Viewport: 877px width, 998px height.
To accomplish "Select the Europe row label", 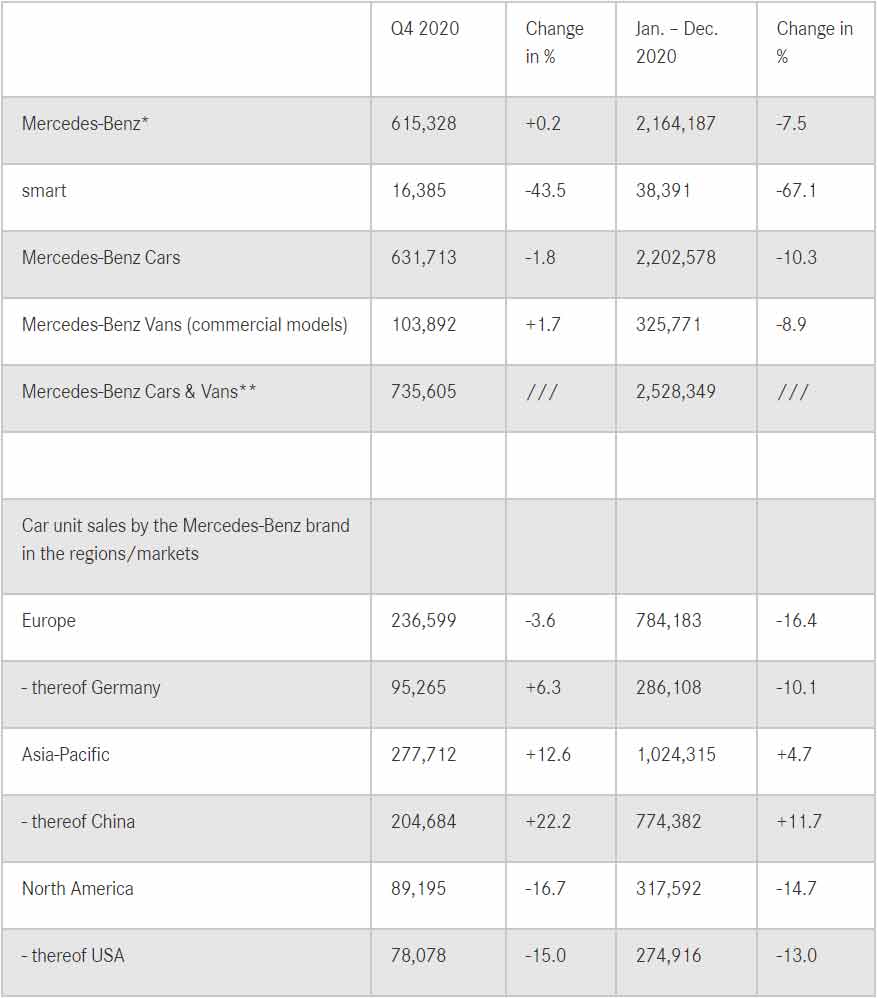I will coord(49,620).
